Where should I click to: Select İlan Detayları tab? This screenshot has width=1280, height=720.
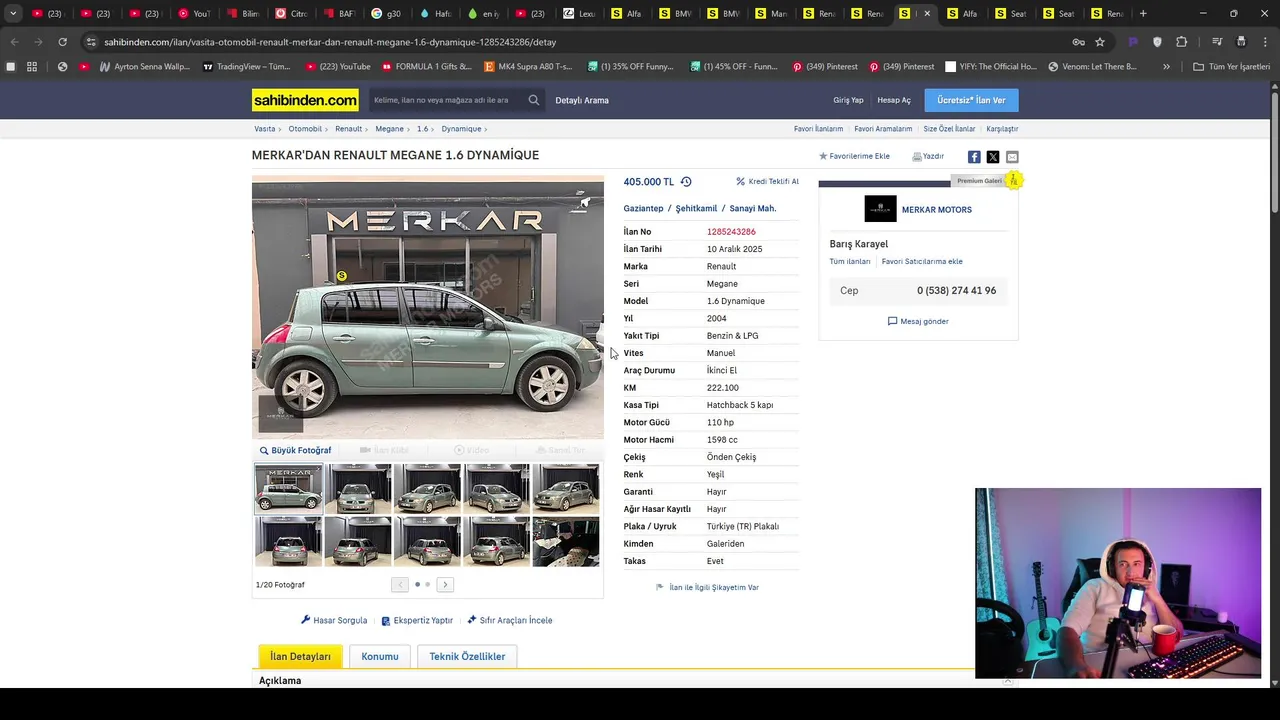pyautogui.click(x=300, y=656)
